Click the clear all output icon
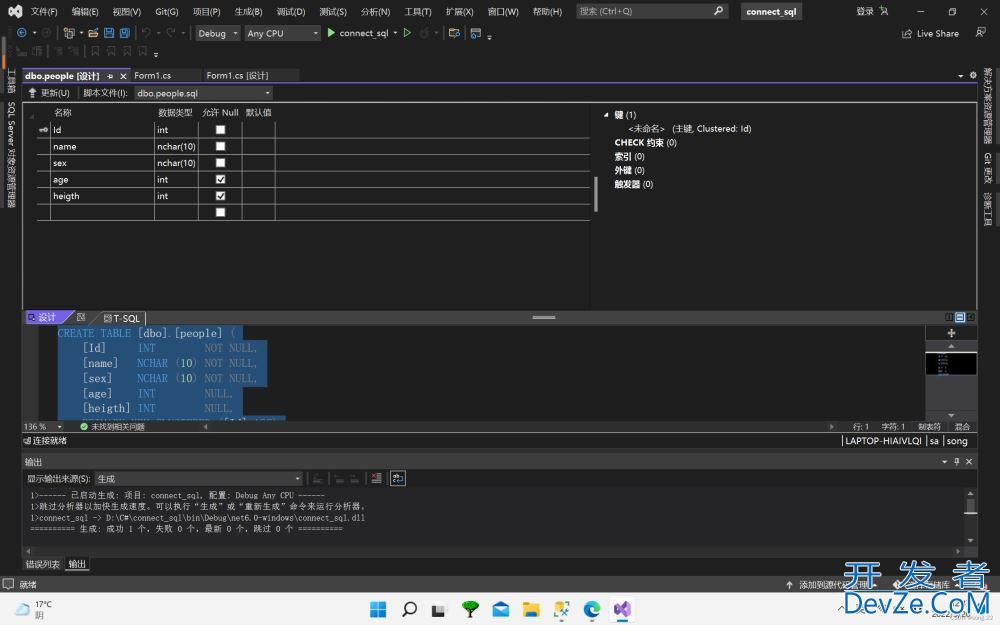1000x625 pixels. click(x=376, y=478)
